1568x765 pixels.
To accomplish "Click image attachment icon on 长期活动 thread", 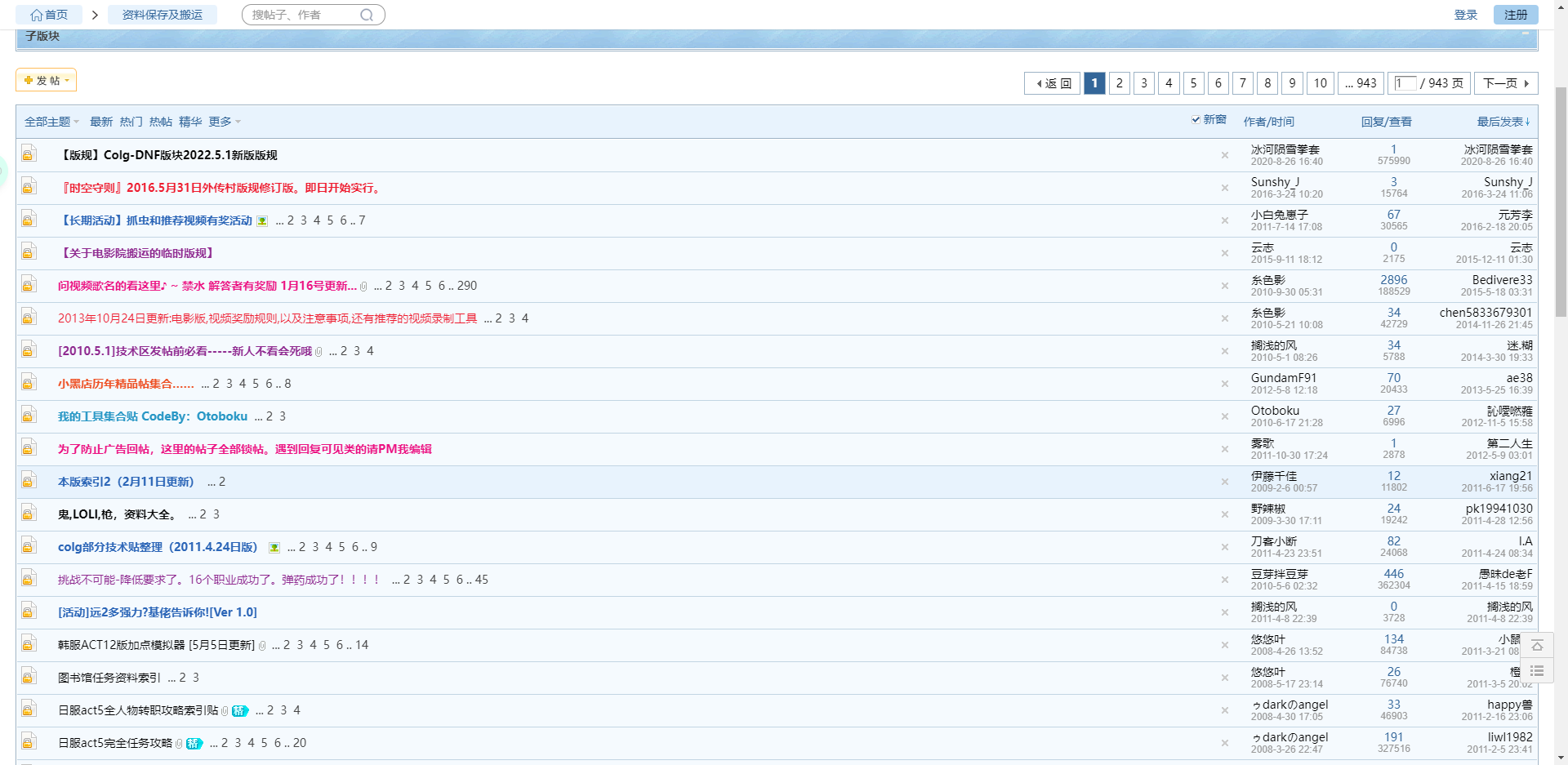I will coord(262,221).
